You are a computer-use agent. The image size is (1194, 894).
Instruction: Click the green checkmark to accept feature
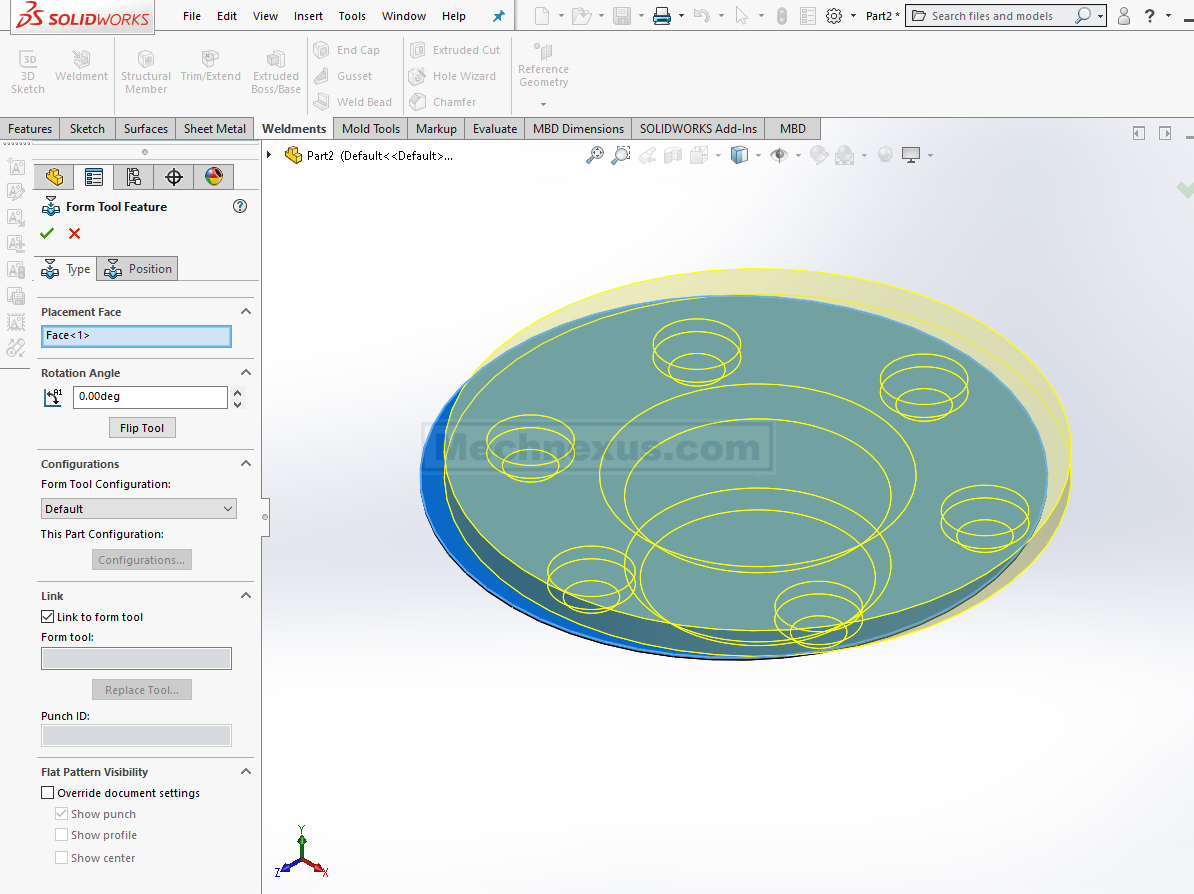[47, 234]
